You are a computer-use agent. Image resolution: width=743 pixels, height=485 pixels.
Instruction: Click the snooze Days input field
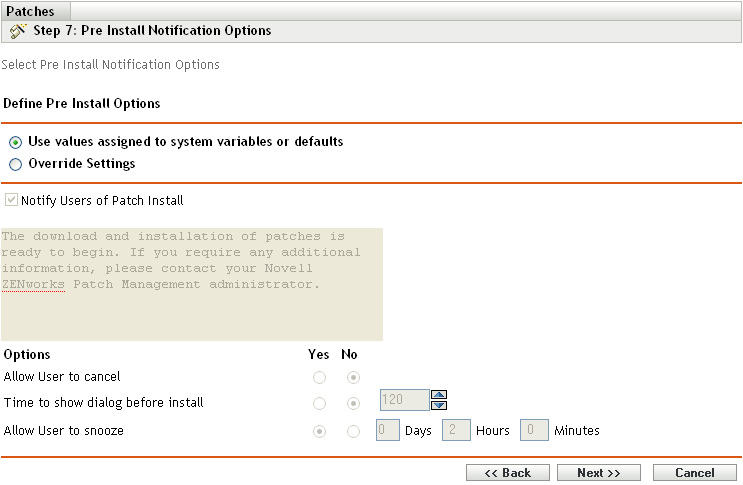pyautogui.click(x=387, y=431)
